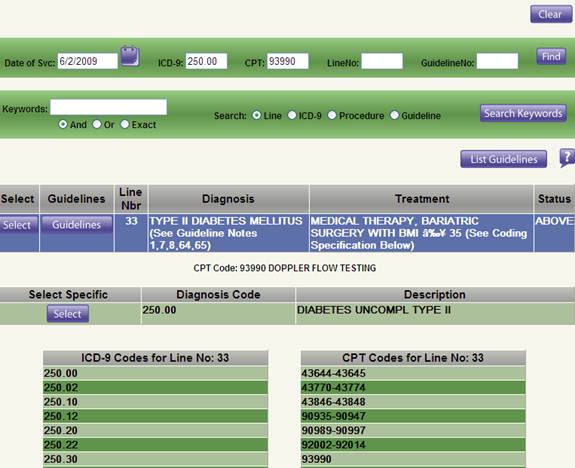View Guidelines for the diabetes mellitus line

coord(76,224)
